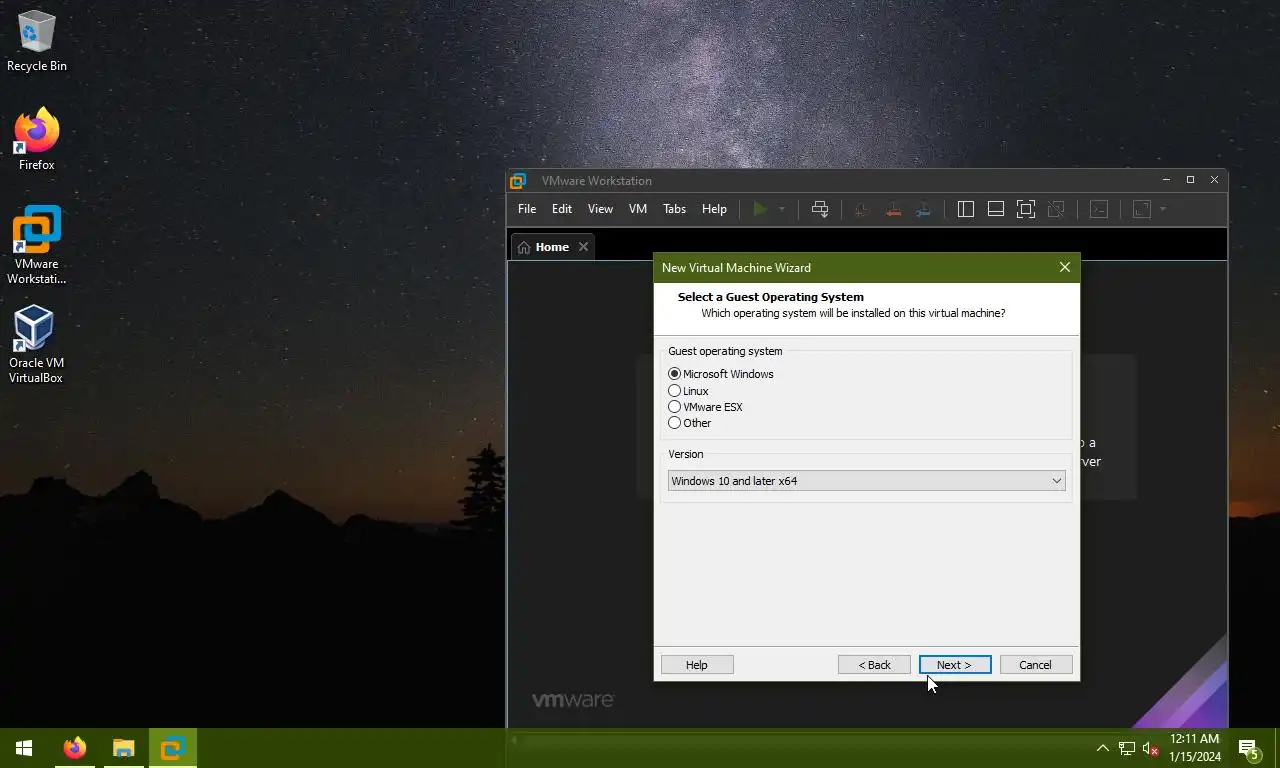Open Recycle Bin desktop icon
1280x768 pixels.
tap(37, 42)
